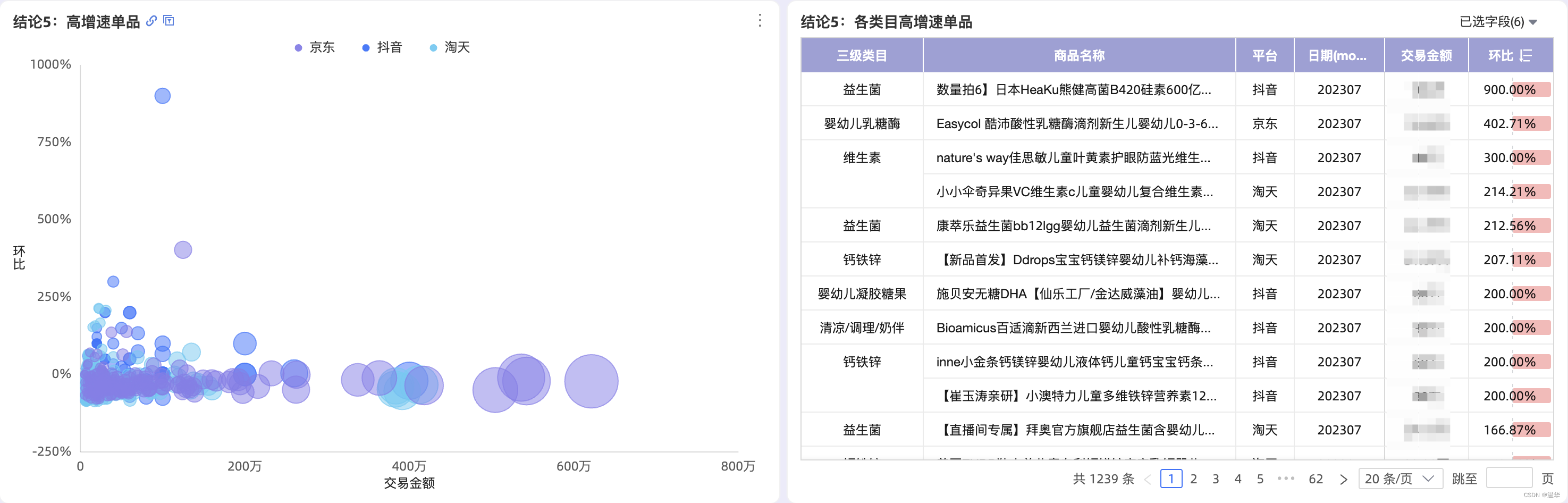This screenshot has height=503, width=1568.
Task: Click the largest bubble near 600万
Action: [x=591, y=381]
